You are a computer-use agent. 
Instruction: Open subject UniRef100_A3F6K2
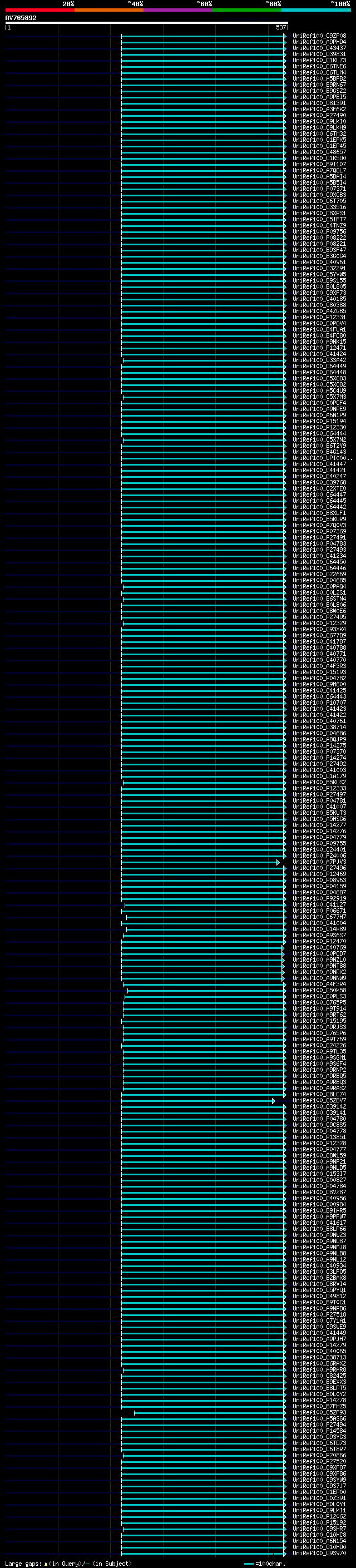[319, 109]
